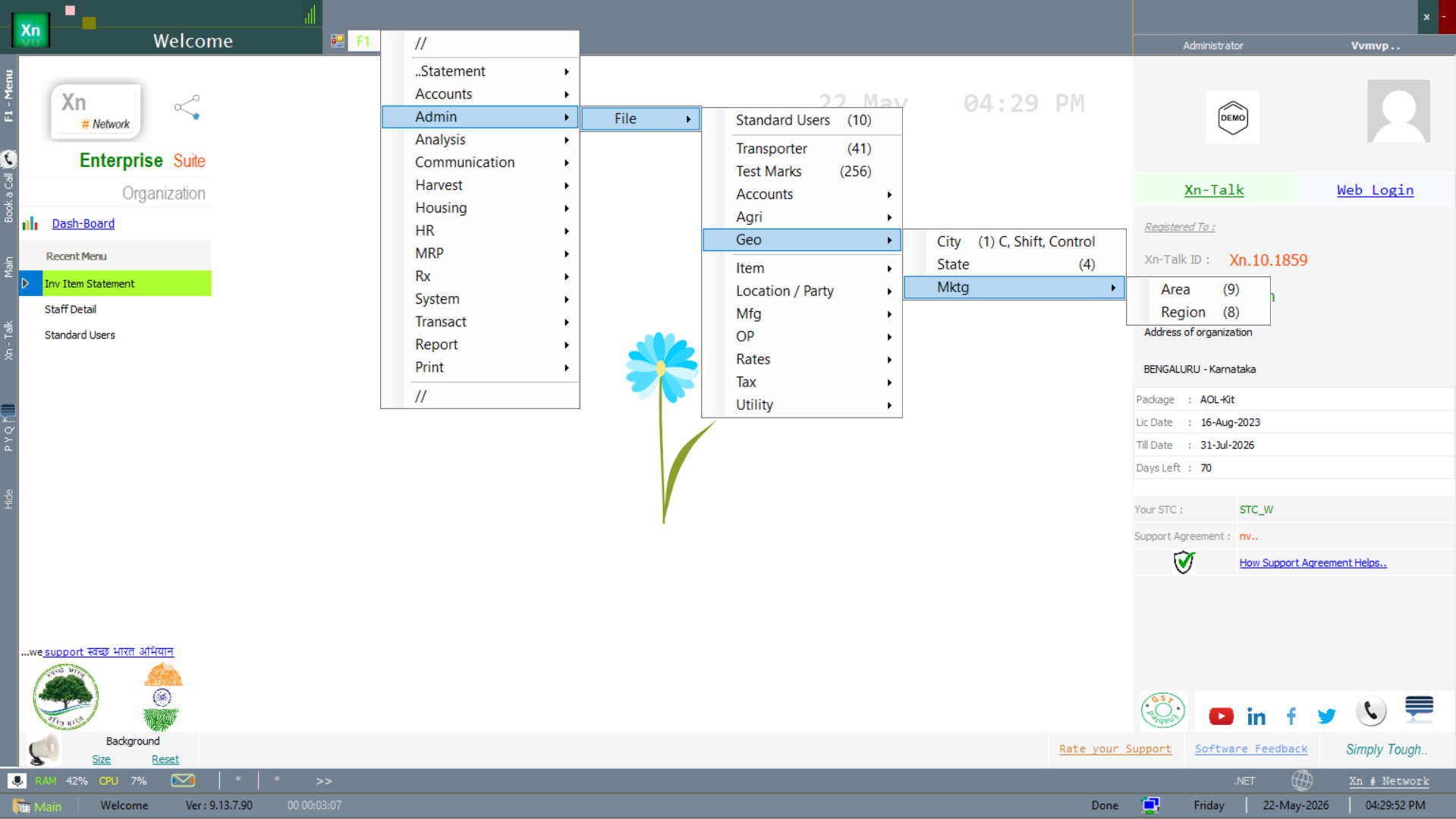The width and height of the screenshot is (1456, 819).
Task: Click the microphone icon beside RAM
Action: tap(17, 780)
